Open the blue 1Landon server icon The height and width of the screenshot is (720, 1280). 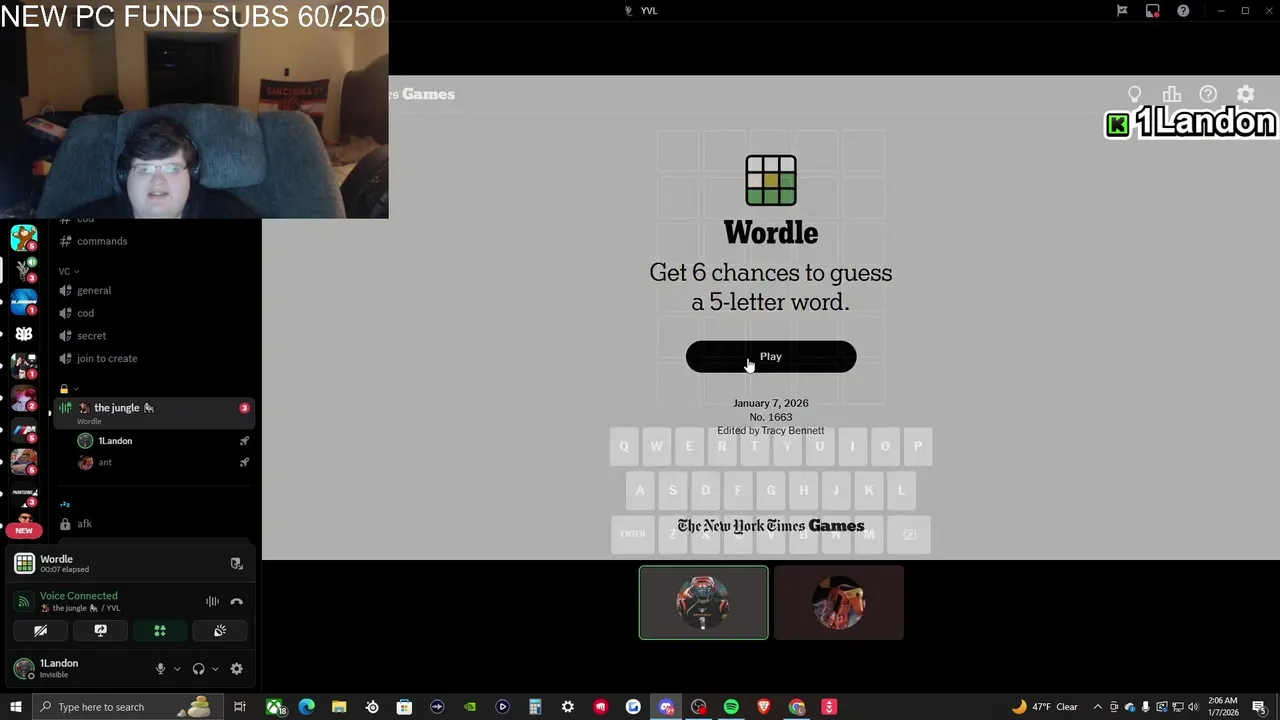point(24,302)
